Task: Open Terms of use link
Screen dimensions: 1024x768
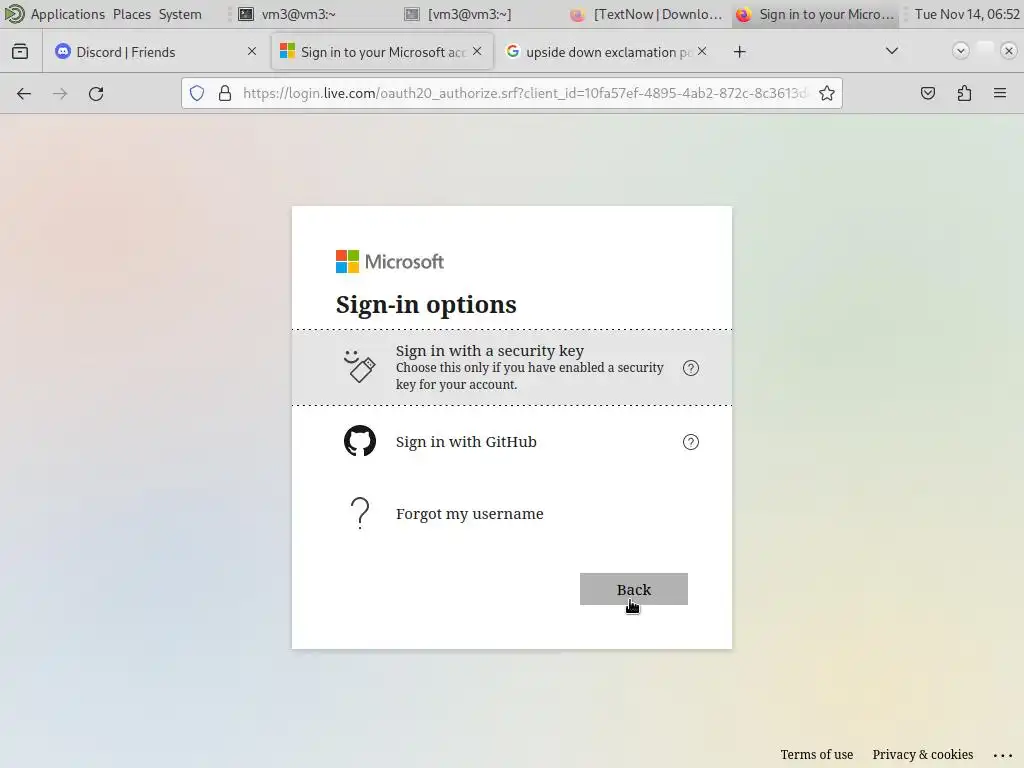Action: [x=816, y=754]
